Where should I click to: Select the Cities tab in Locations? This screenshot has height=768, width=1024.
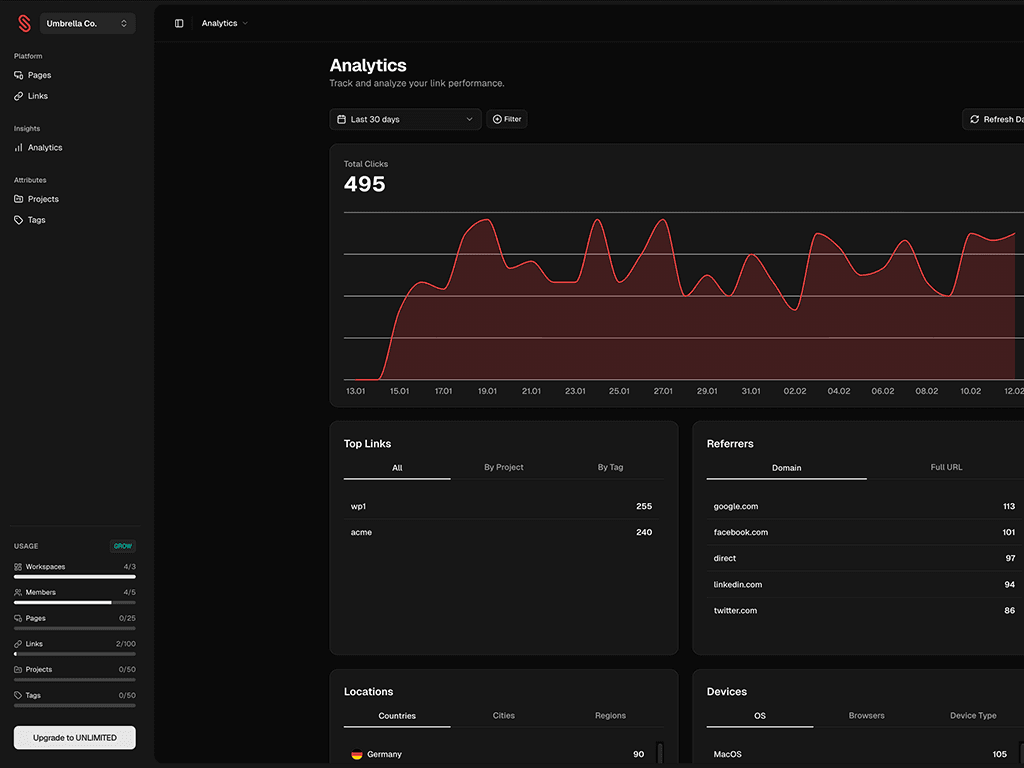503,715
